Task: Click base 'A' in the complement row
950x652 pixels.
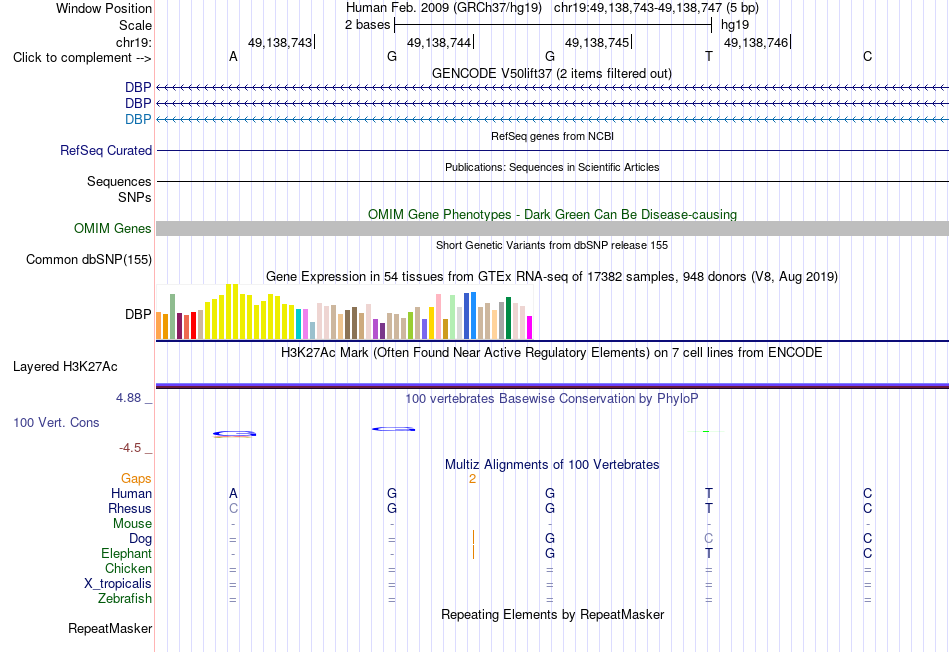Action: point(233,57)
